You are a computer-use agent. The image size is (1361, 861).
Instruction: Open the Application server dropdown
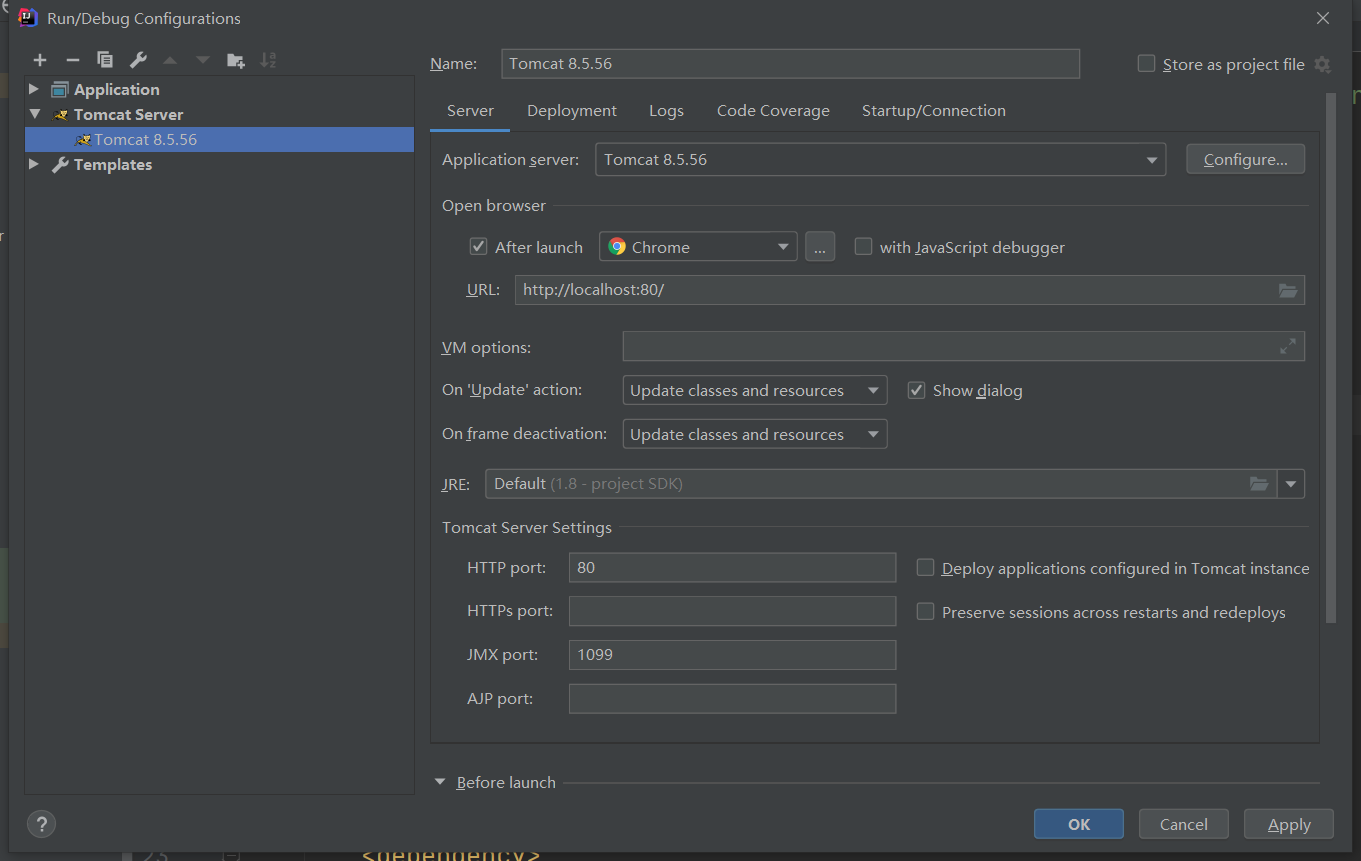pyautogui.click(x=880, y=160)
